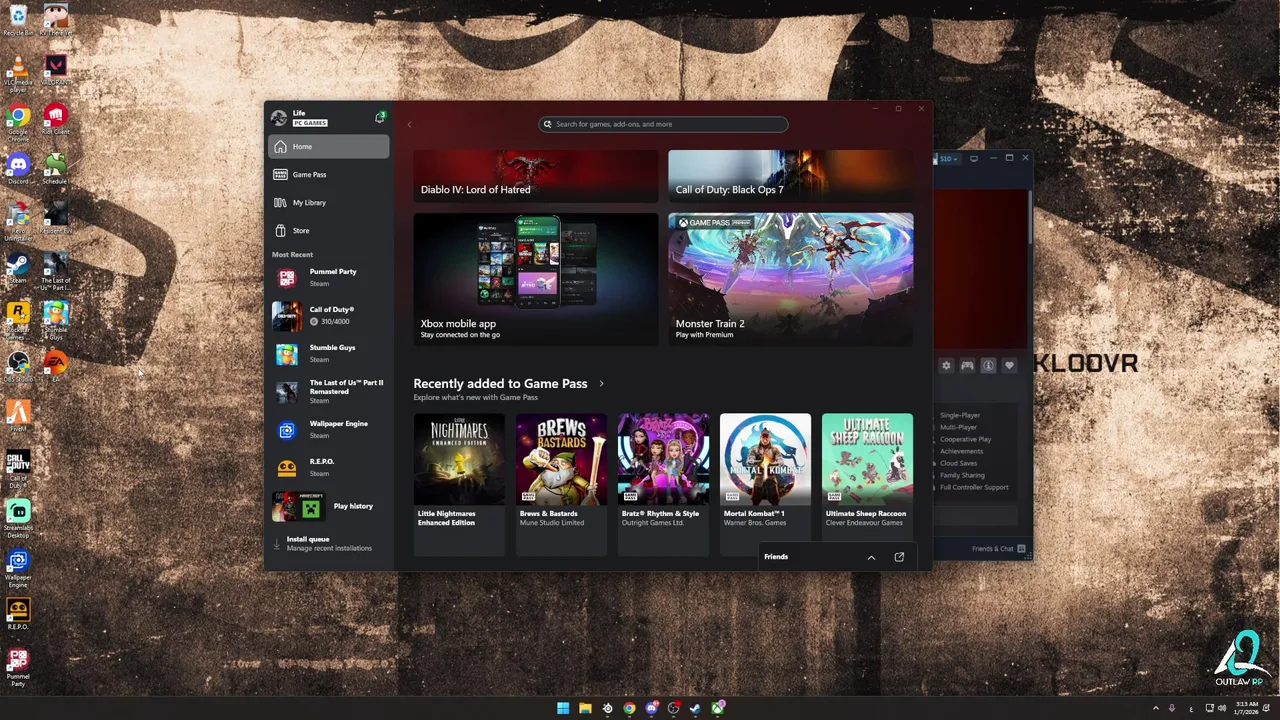The image size is (1280, 720).
Task: Open taskbar volume control
Action: 1221,708
